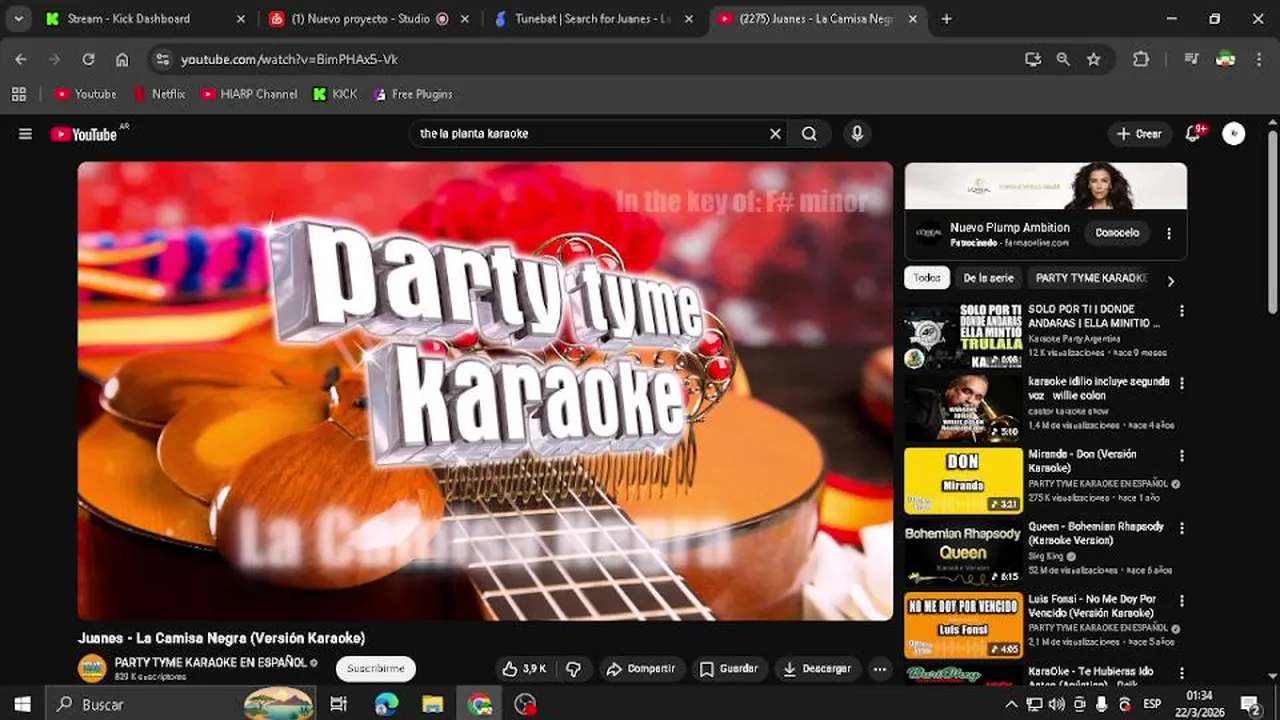Image resolution: width=1280 pixels, height=720 pixels.
Task: Click the Descargar download button
Action: coord(817,668)
